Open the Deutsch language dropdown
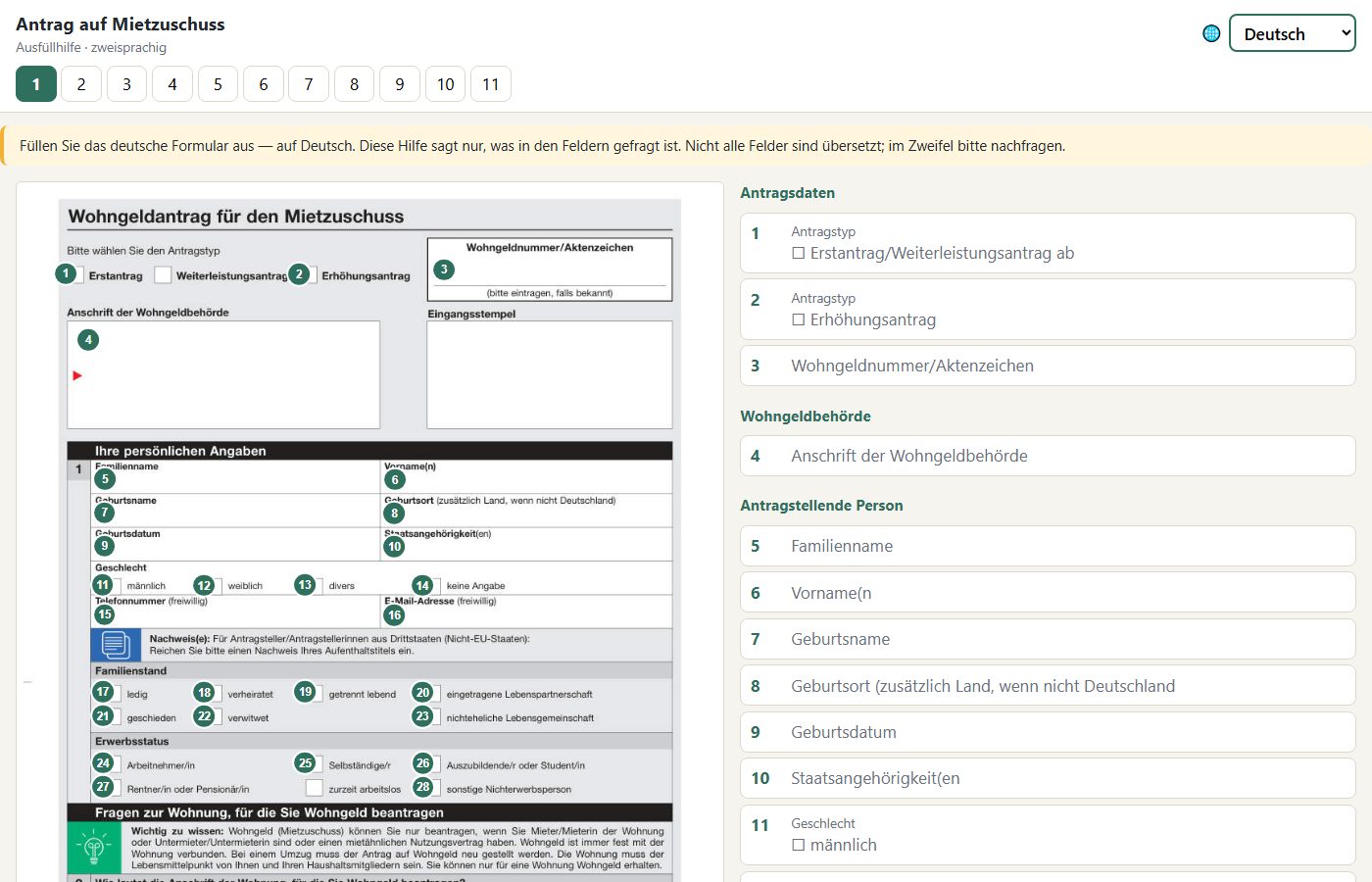1372x882 pixels. coord(1293,33)
